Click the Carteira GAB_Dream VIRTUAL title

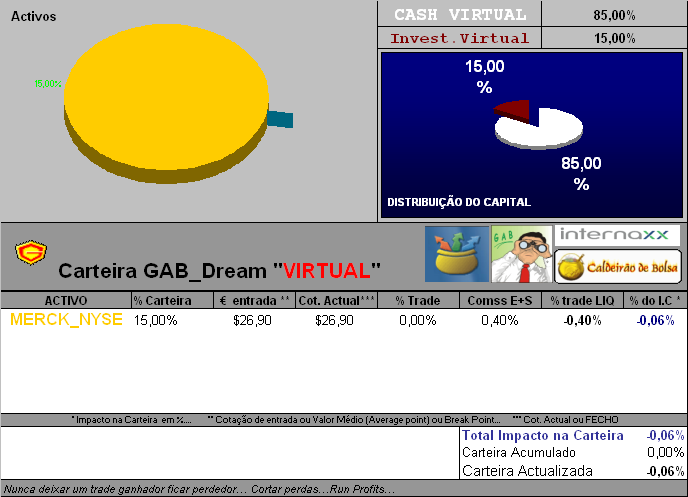(219, 271)
